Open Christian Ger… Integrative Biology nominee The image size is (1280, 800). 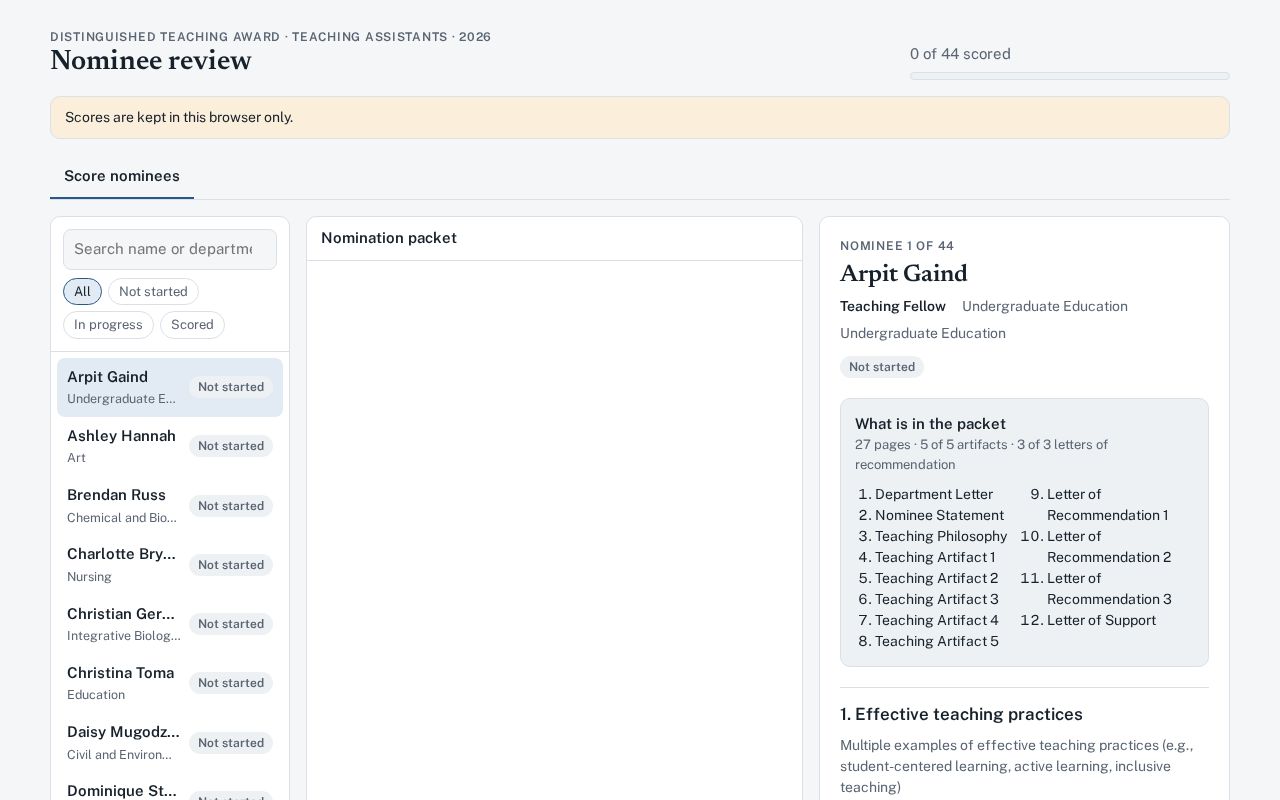[x=170, y=624]
